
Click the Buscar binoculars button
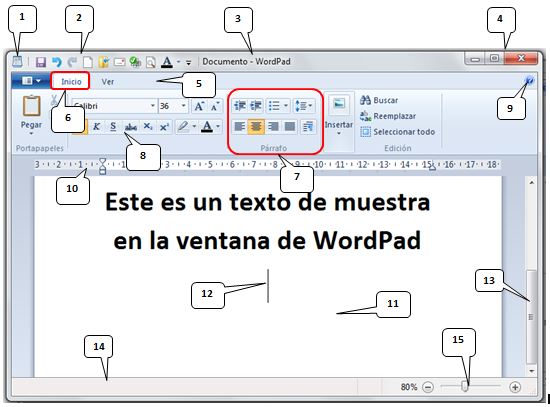tap(379, 100)
